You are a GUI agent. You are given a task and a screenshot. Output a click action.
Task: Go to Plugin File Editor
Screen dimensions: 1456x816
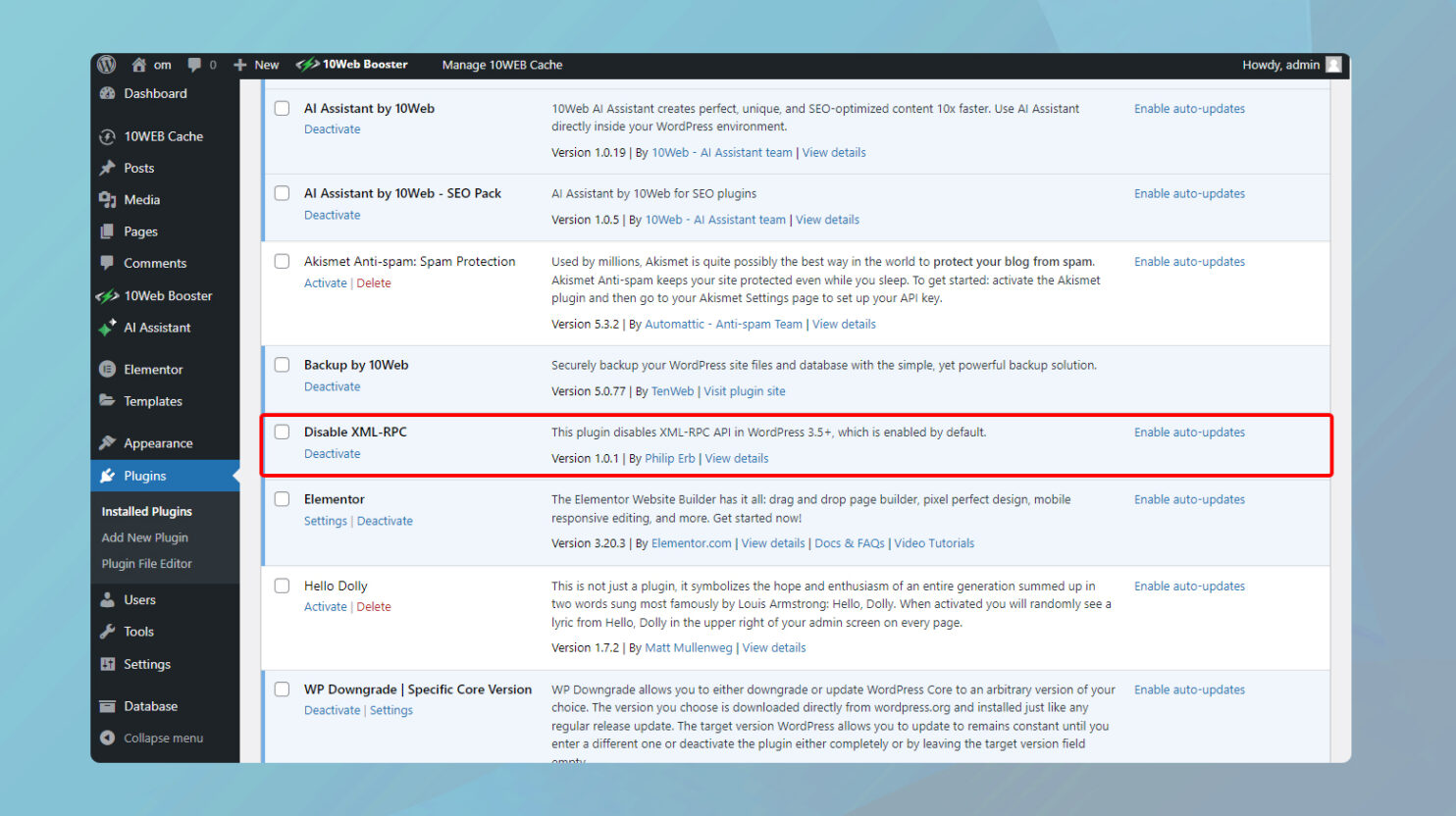pyautogui.click(x=147, y=564)
